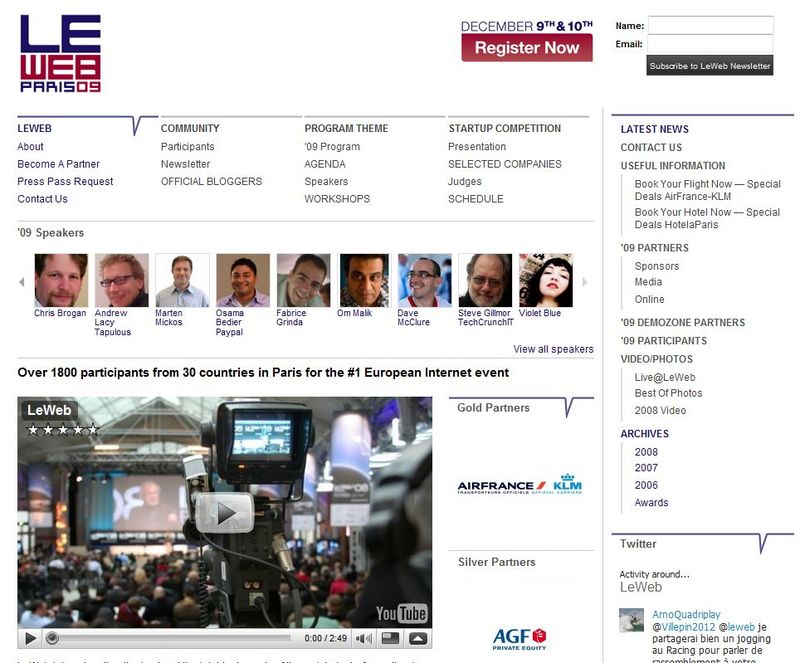Open the Air France KLM partner logo
800x663 pixels.
[520, 484]
